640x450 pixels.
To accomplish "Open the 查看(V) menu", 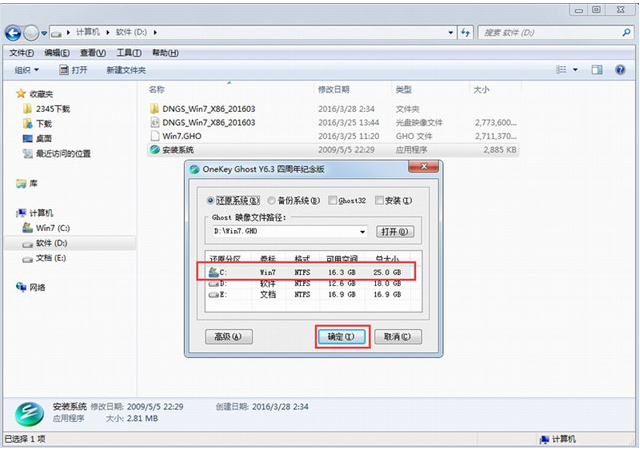I will [x=93, y=53].
